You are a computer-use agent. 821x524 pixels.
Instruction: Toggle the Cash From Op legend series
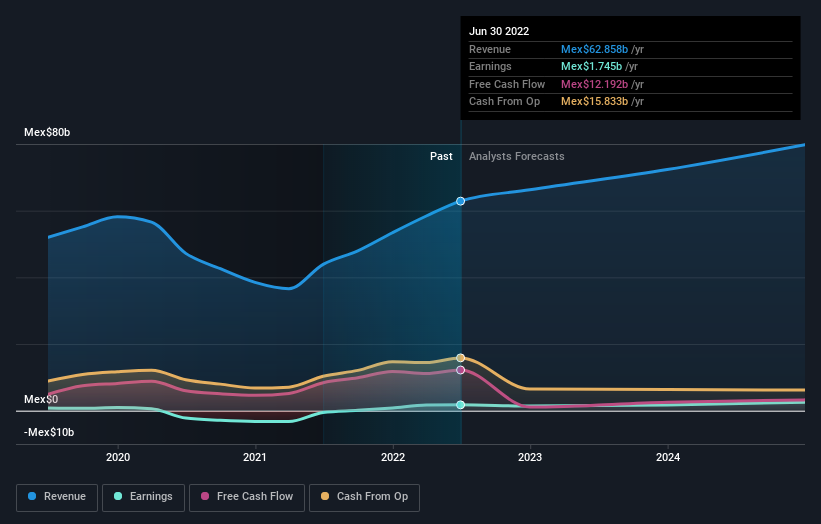tap(364, 497)
